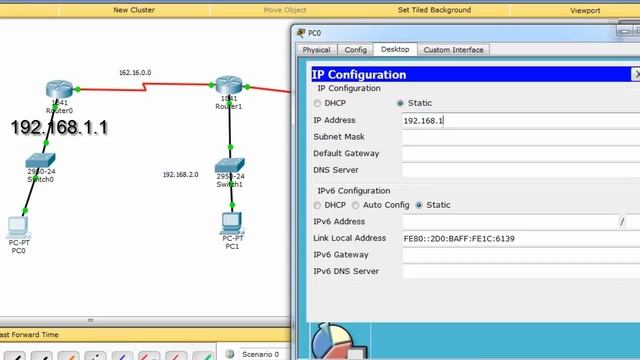Click the IPv6 DNS Server field
Viewport: 640px width, 360px height.
point(521,271)
